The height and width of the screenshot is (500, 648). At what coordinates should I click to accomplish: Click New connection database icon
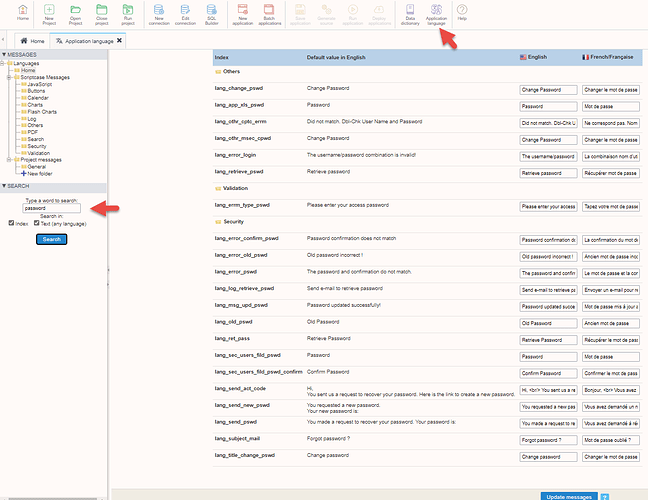tap(159, 14)
